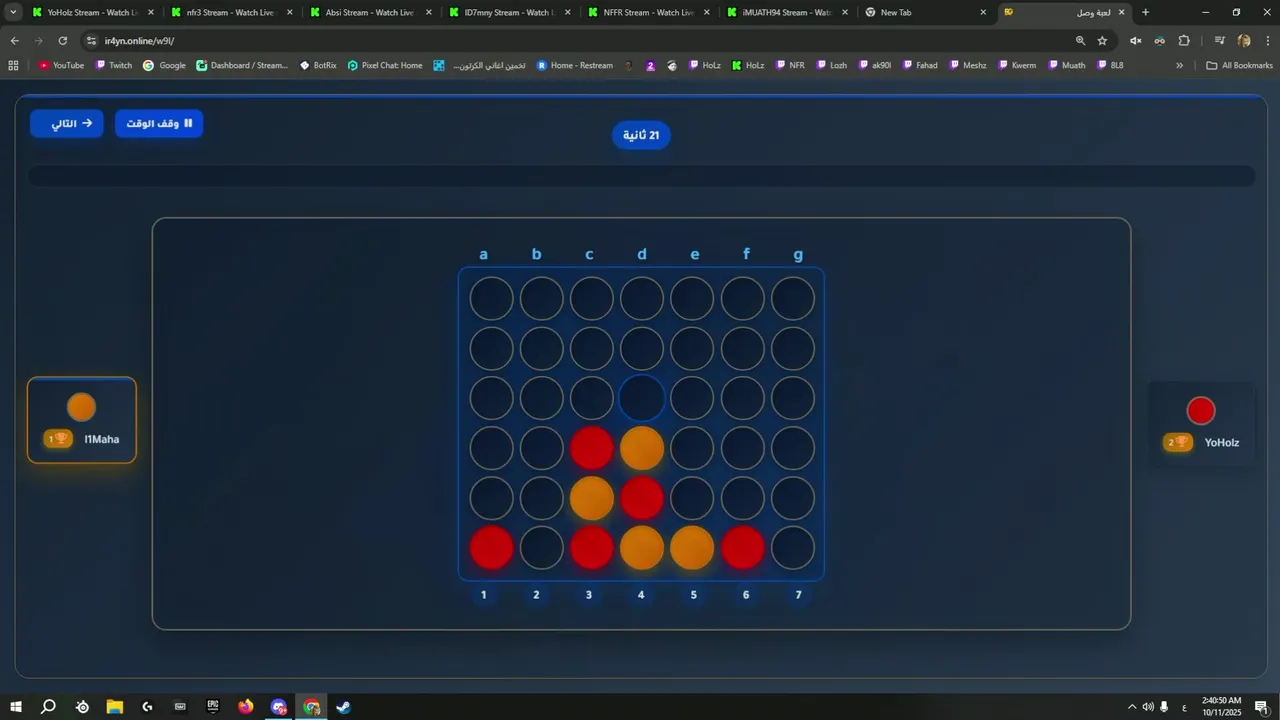Click the التالي next button
The width and height of the screenshot is (1280, 720).
[x=66, y=123]
